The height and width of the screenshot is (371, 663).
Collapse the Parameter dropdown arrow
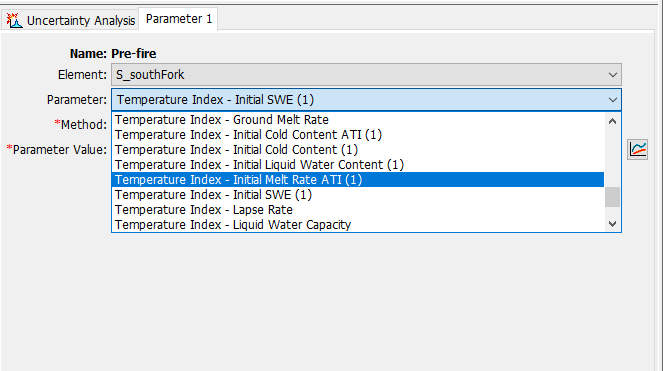[x=612, y=100]
